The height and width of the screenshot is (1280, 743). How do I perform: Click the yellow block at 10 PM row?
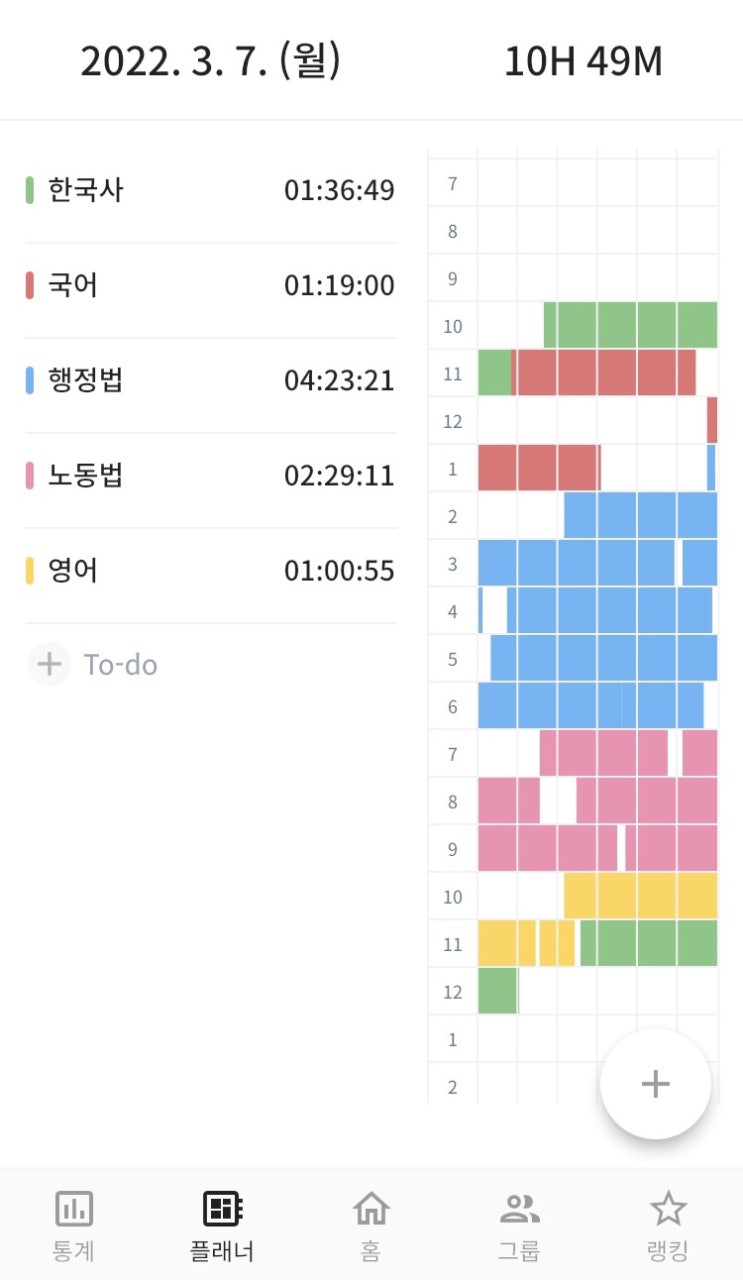tap(640, 895)
